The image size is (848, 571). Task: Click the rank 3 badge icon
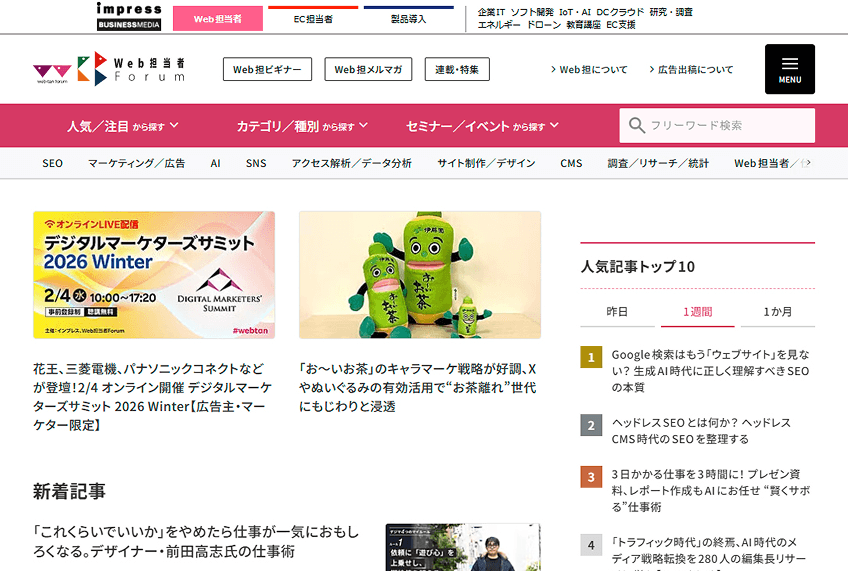pos(591,477)
